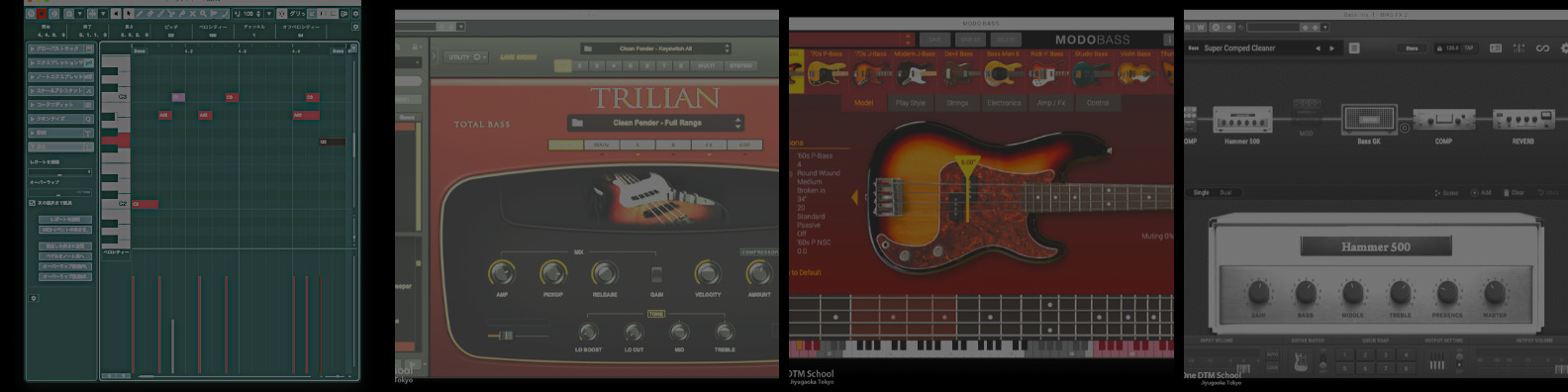Viewport: 1568px width, 392px height.
Task: Open the Play Style tab in MODO BASS
Action: pyautogui.click(x=910, y=103)
